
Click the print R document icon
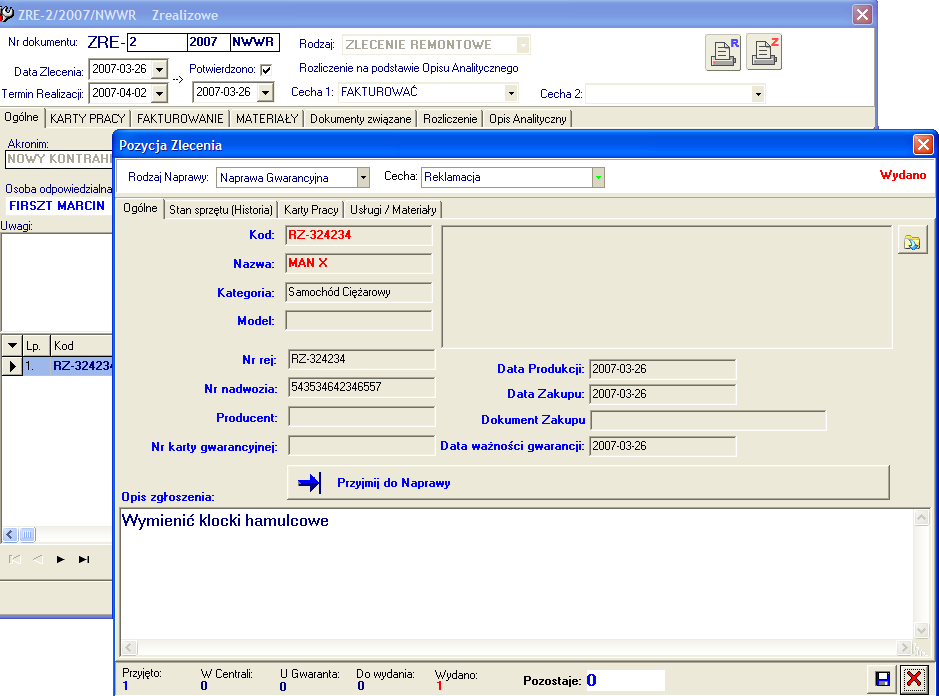tap(723, 53)
